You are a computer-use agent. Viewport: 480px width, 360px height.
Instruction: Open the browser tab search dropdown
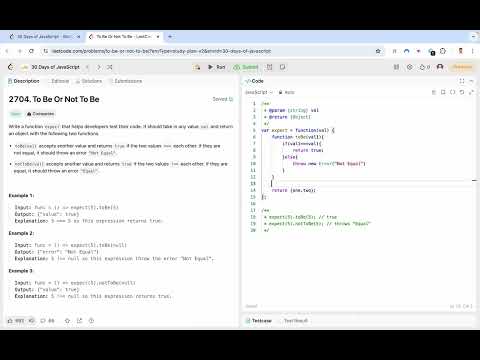click(x=473, y=36)
